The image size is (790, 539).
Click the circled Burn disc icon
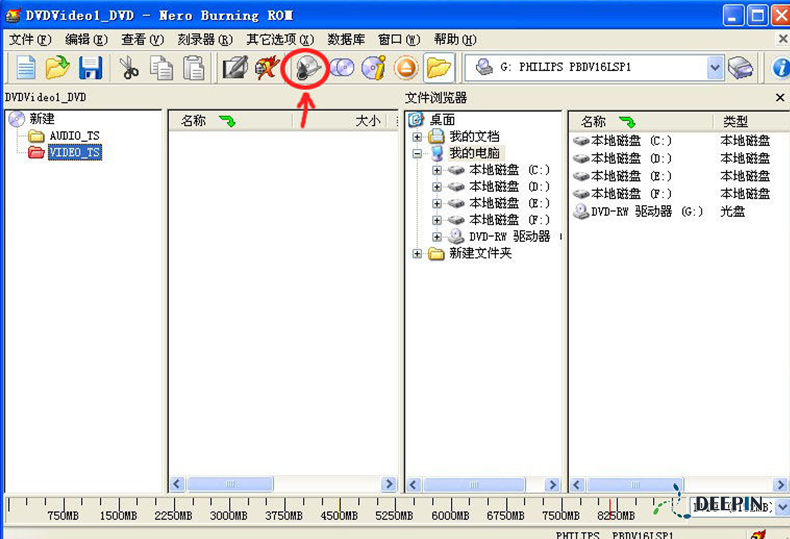[308, 68]
